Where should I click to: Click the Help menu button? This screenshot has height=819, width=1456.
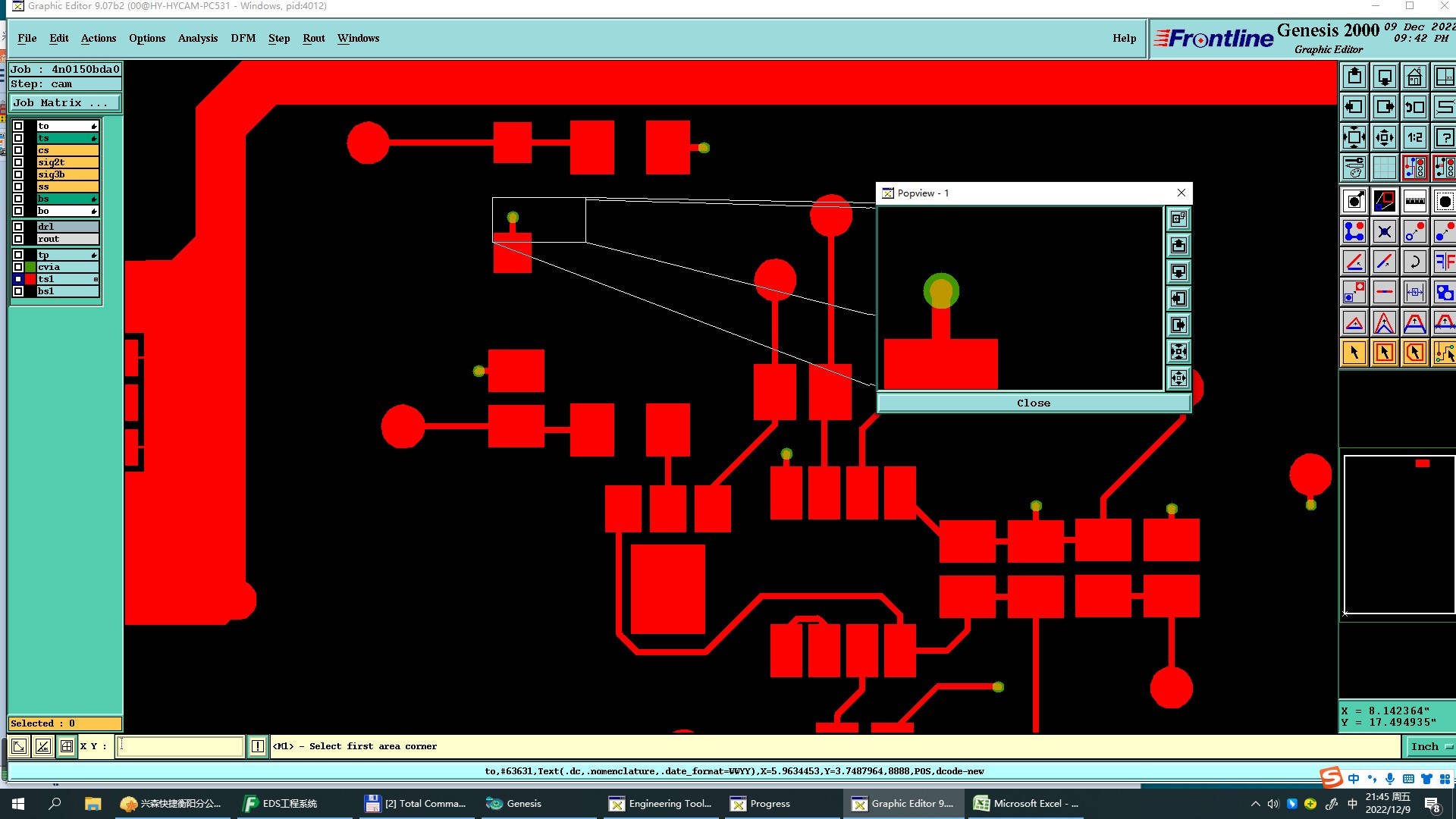point(1124,39)
